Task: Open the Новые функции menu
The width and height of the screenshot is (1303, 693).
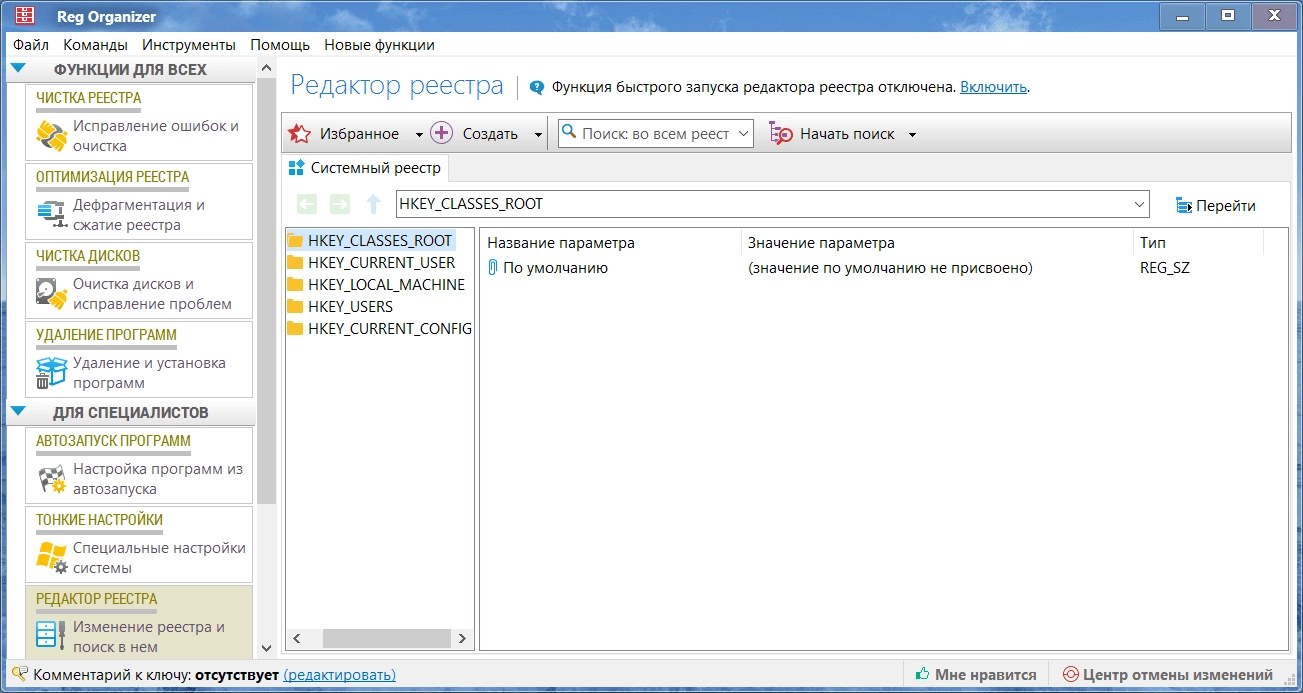Action: [x=379, y=45]
